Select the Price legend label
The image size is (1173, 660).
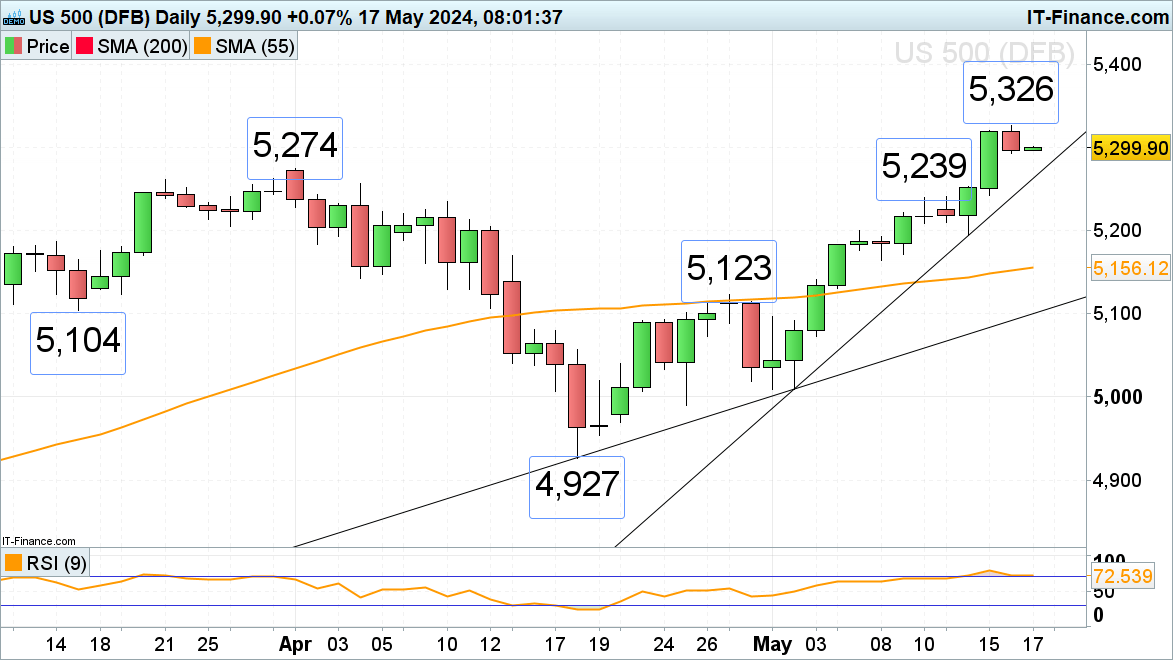[47, 47]
